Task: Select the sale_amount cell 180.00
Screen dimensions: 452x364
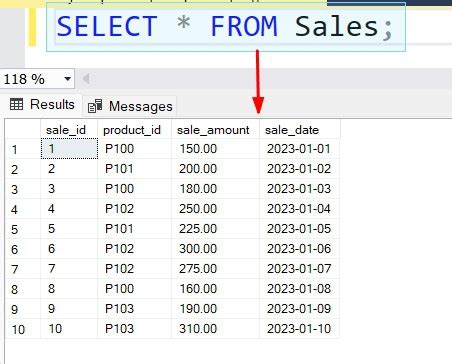Action: [215, 189]
